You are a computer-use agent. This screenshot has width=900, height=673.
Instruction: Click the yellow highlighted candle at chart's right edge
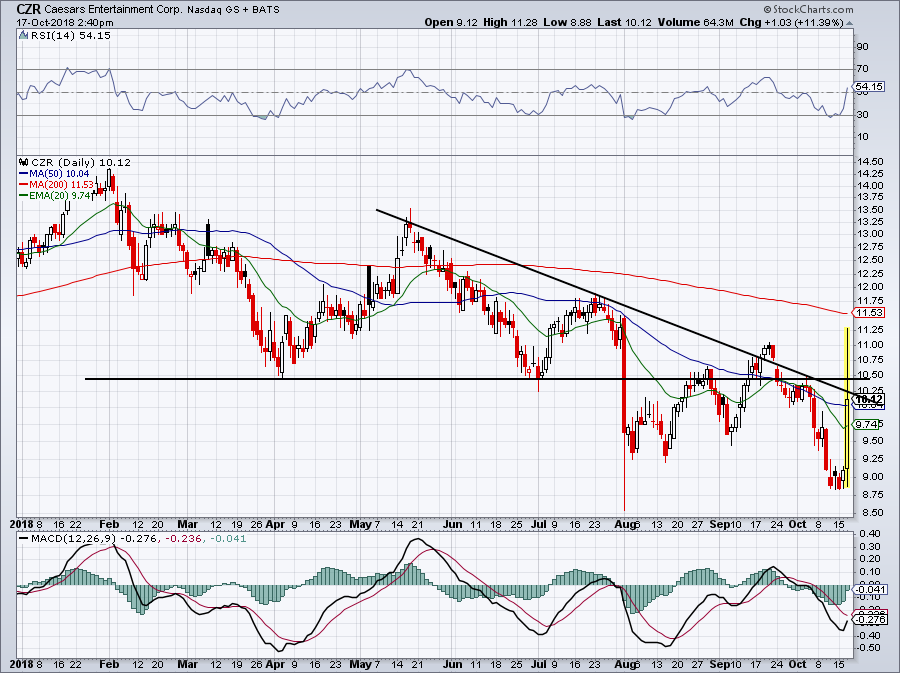tap(847, 407)
